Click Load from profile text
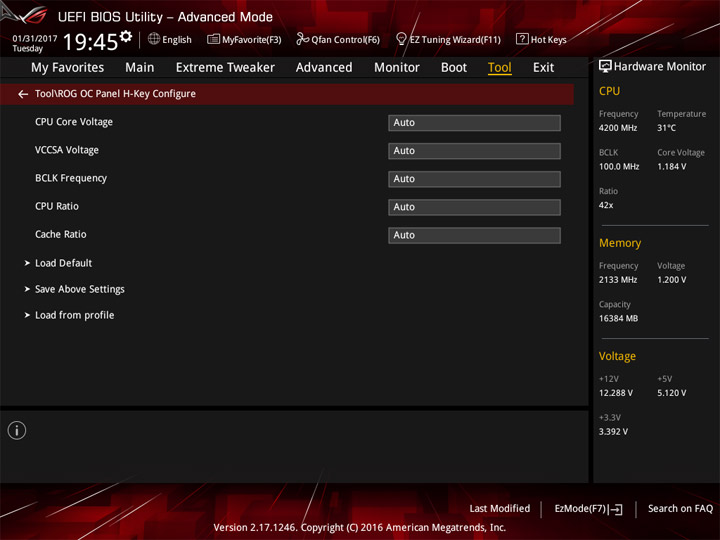Viewport: 720px width, 540px height. click(74, 315)
